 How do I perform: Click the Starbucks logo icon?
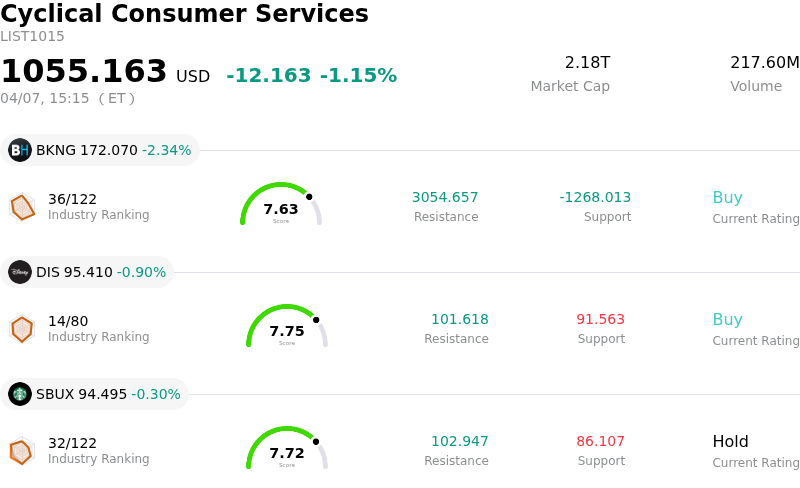[x=20, y=394]
